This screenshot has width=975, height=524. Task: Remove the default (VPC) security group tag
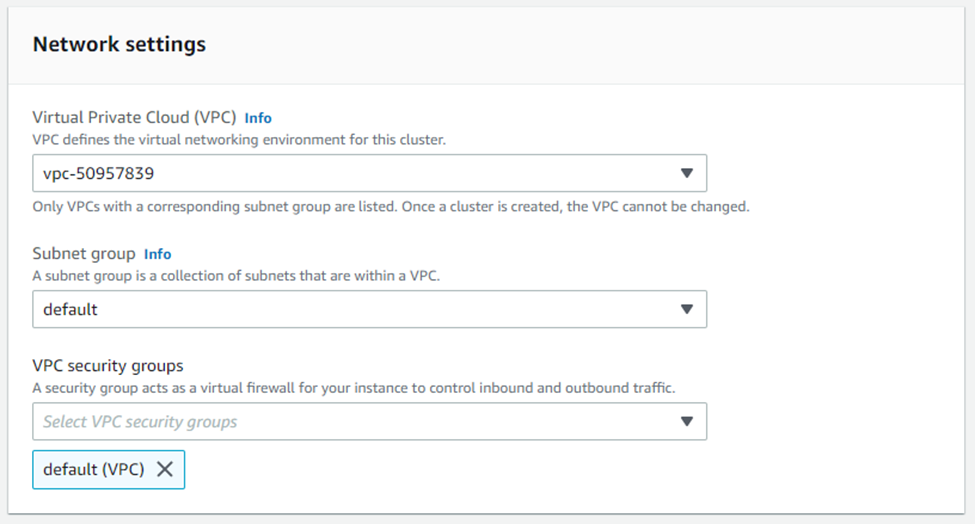165,469
